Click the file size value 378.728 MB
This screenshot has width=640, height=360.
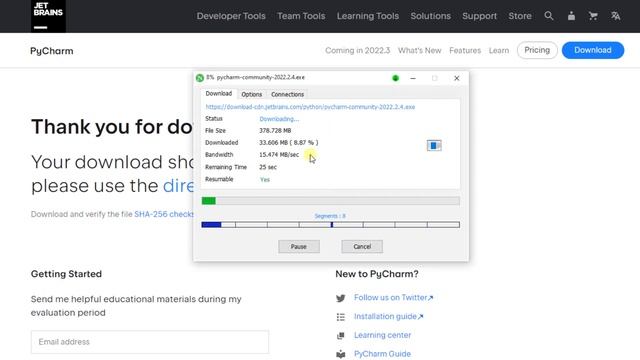pyautogui.click(x=275, y=131)
